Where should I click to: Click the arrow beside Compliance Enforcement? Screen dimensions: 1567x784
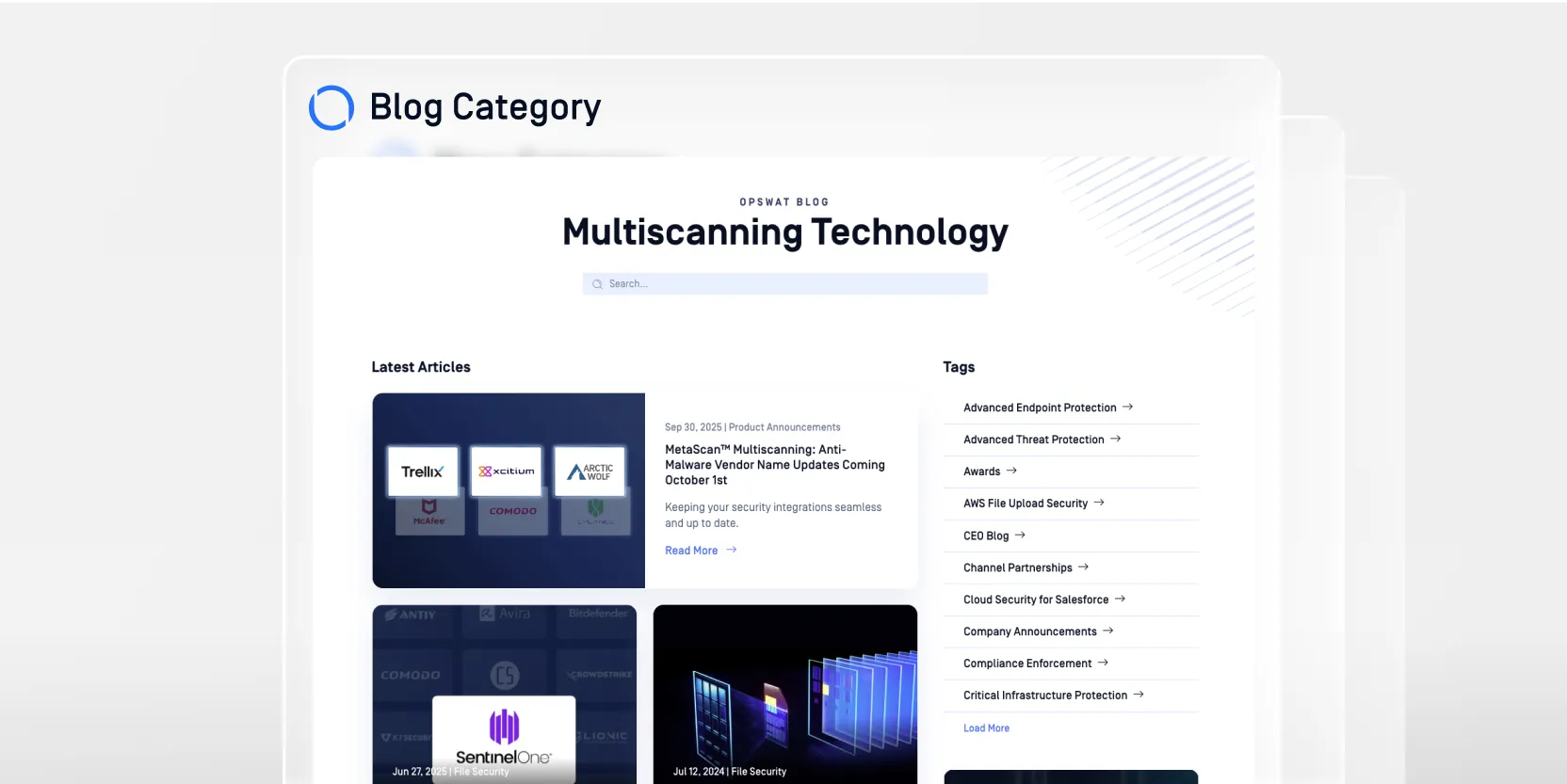tap(1103, 663)
